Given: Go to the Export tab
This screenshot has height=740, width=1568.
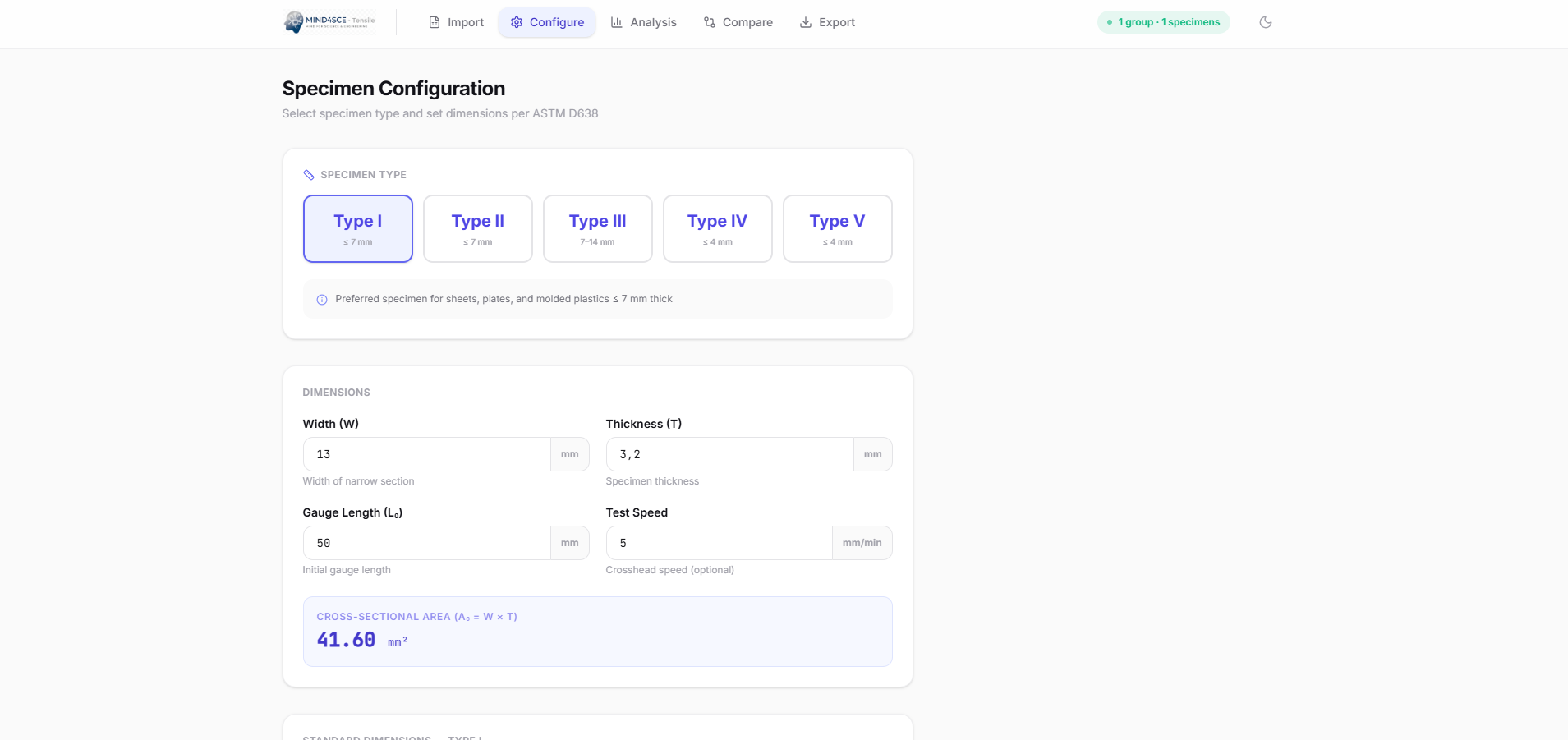Looking at the screenshot, I should coord(827,22).
